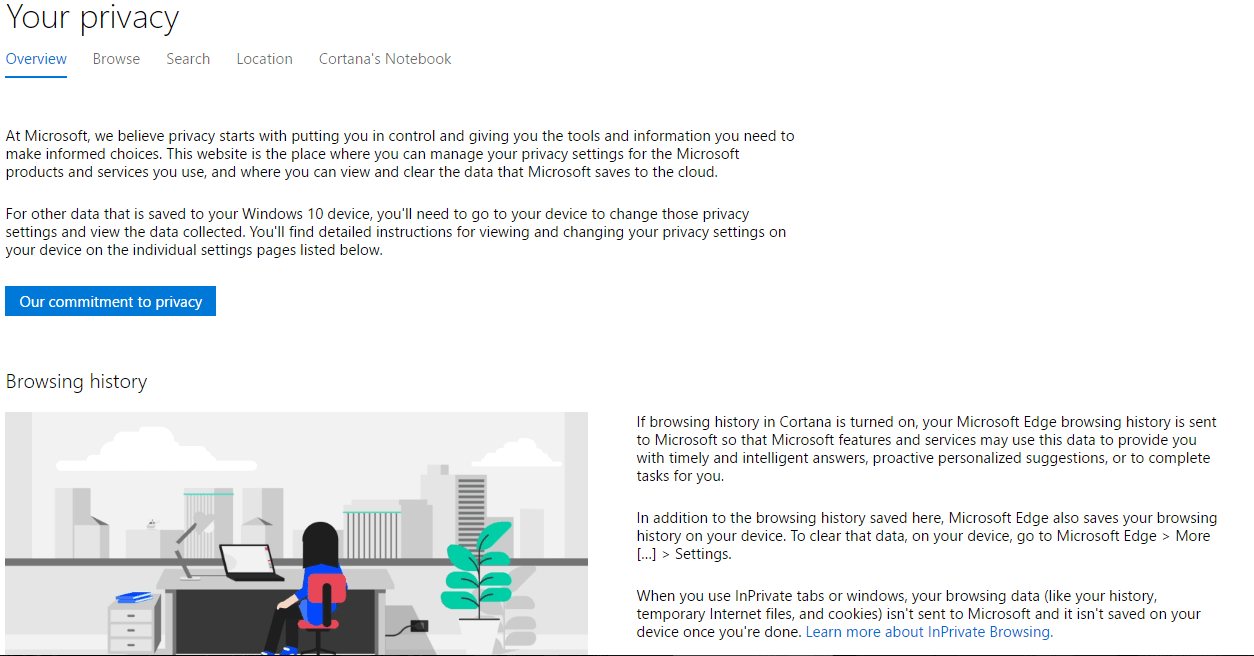Switch to the Browse tab
The width and height of the screenshot is (1254, 656).
(116, 59)
